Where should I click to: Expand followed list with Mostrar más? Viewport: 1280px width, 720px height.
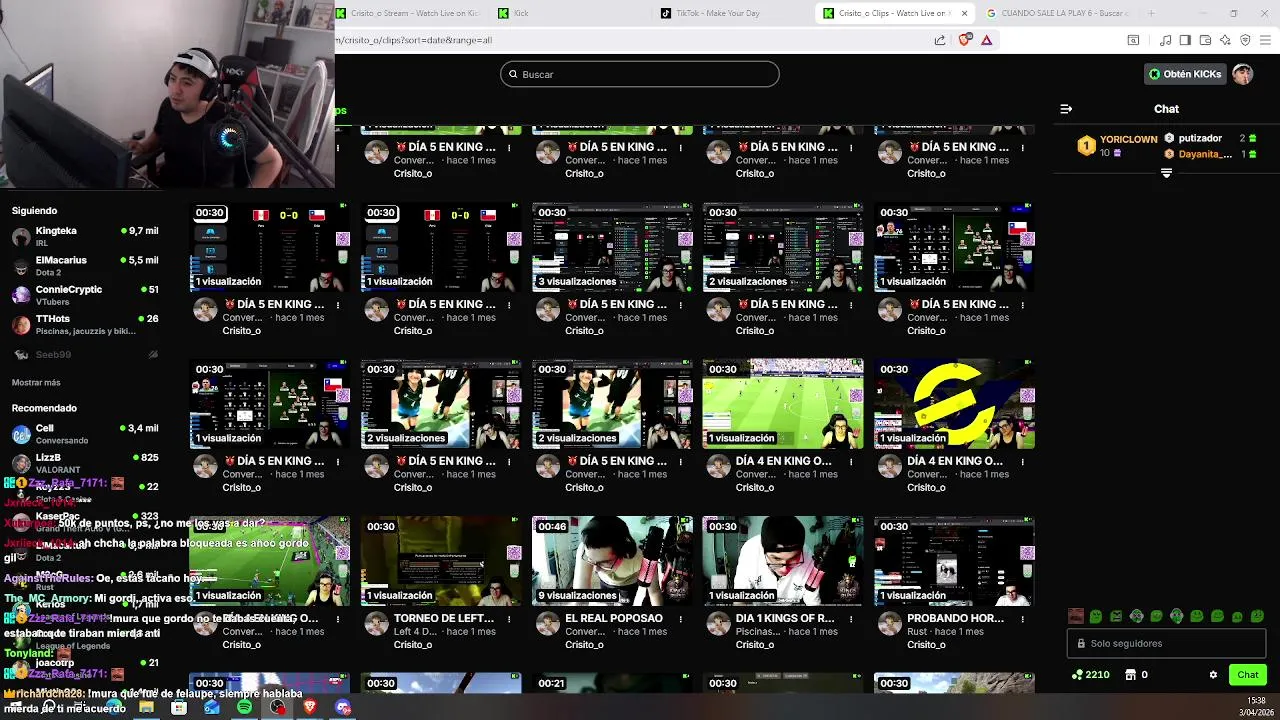[36, 383]
